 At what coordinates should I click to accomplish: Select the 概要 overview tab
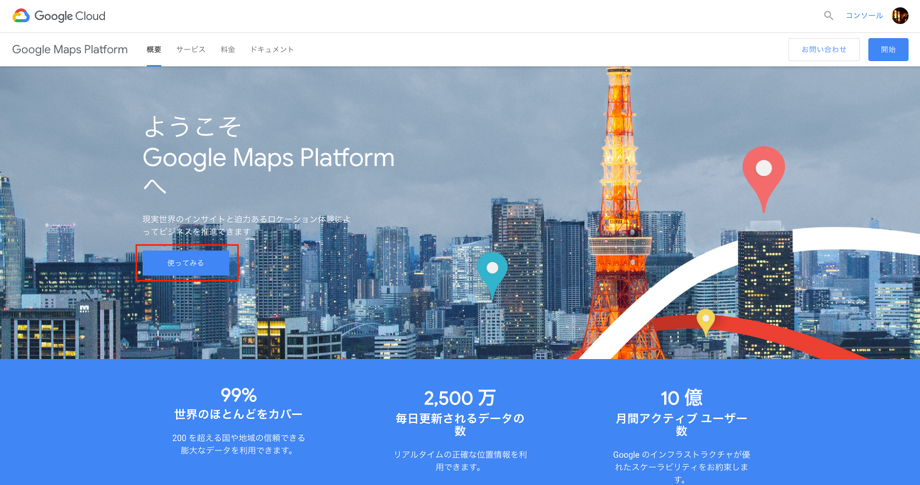click(154, 50)
